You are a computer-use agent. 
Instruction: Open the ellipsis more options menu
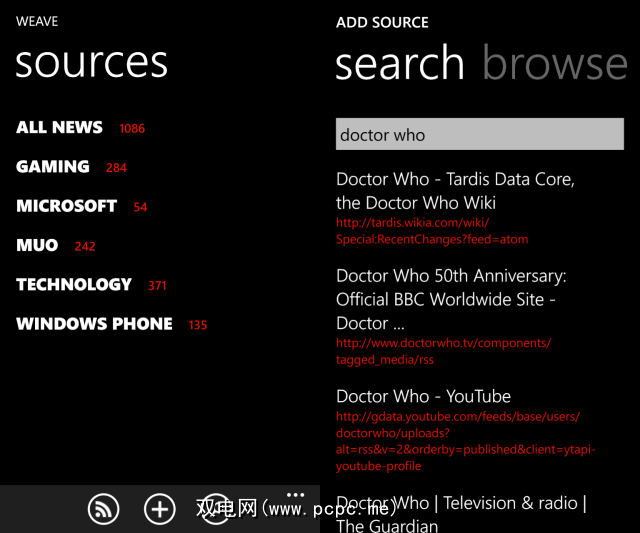[x=295, y=494]
